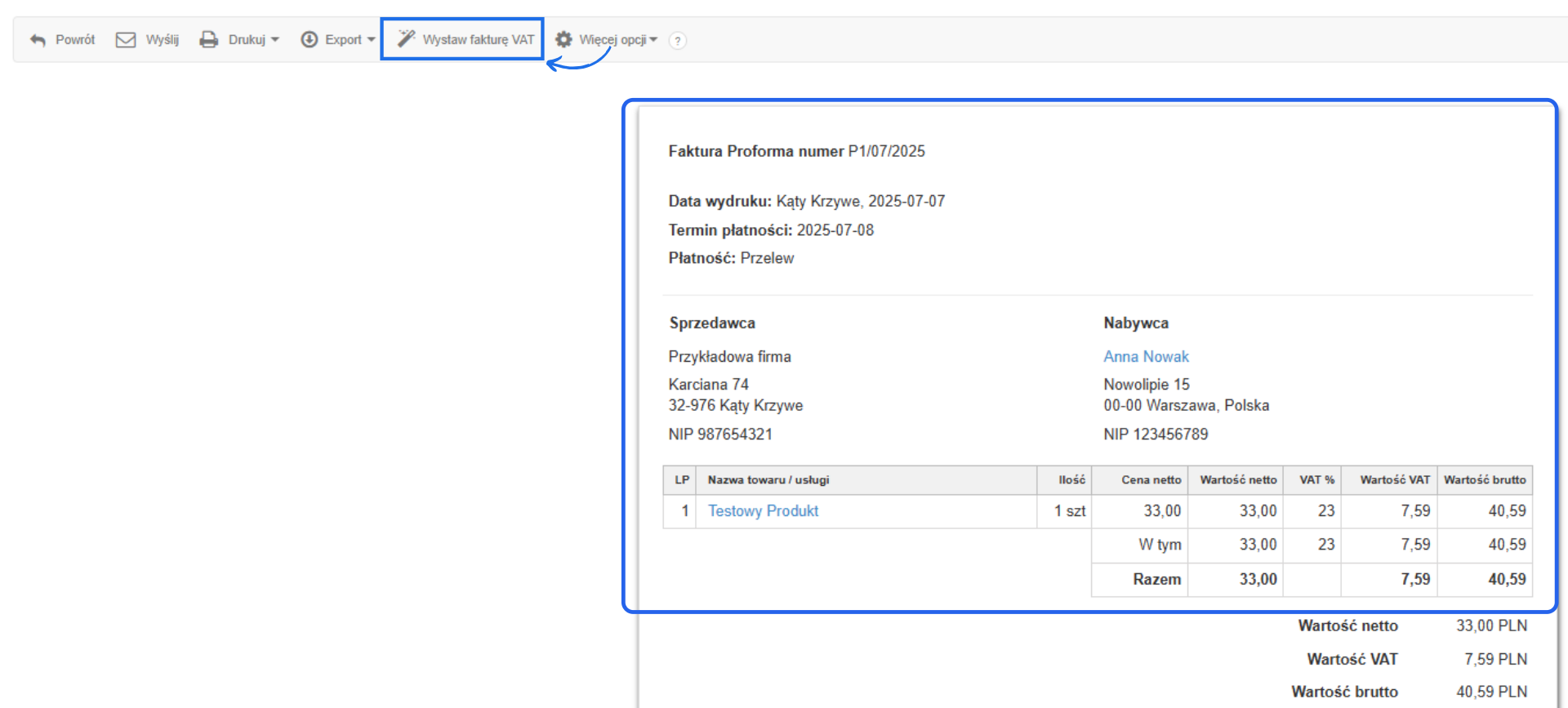Click the Nabywca section heading
This screenshot has height=708, width=1568.
click(1136, 323)
